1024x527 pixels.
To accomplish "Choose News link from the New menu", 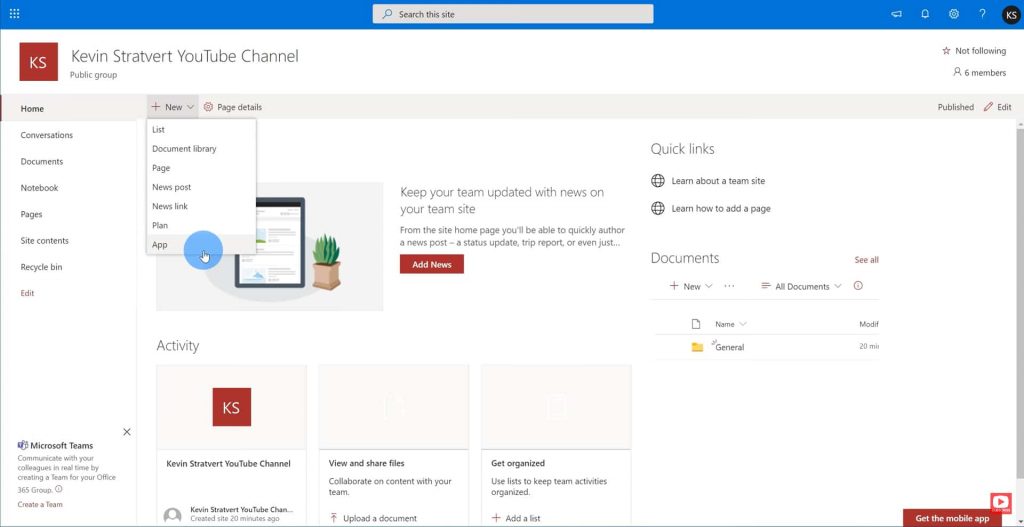I will [x=201, y=206].
